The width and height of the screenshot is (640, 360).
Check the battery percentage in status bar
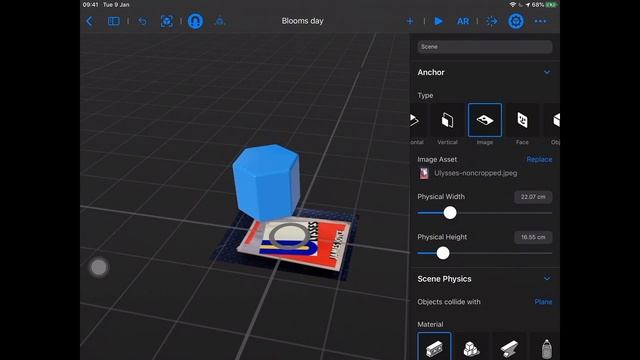538,5
